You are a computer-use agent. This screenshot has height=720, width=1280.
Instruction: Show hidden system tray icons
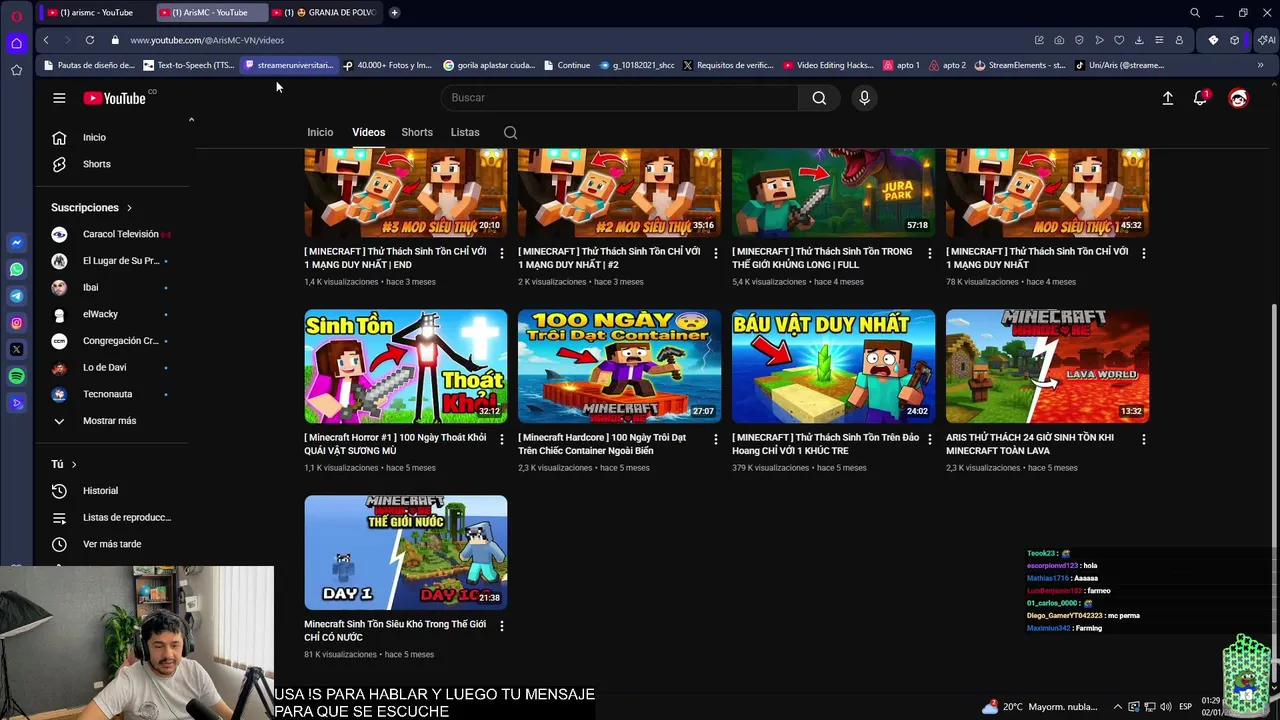click(1117, 707)
